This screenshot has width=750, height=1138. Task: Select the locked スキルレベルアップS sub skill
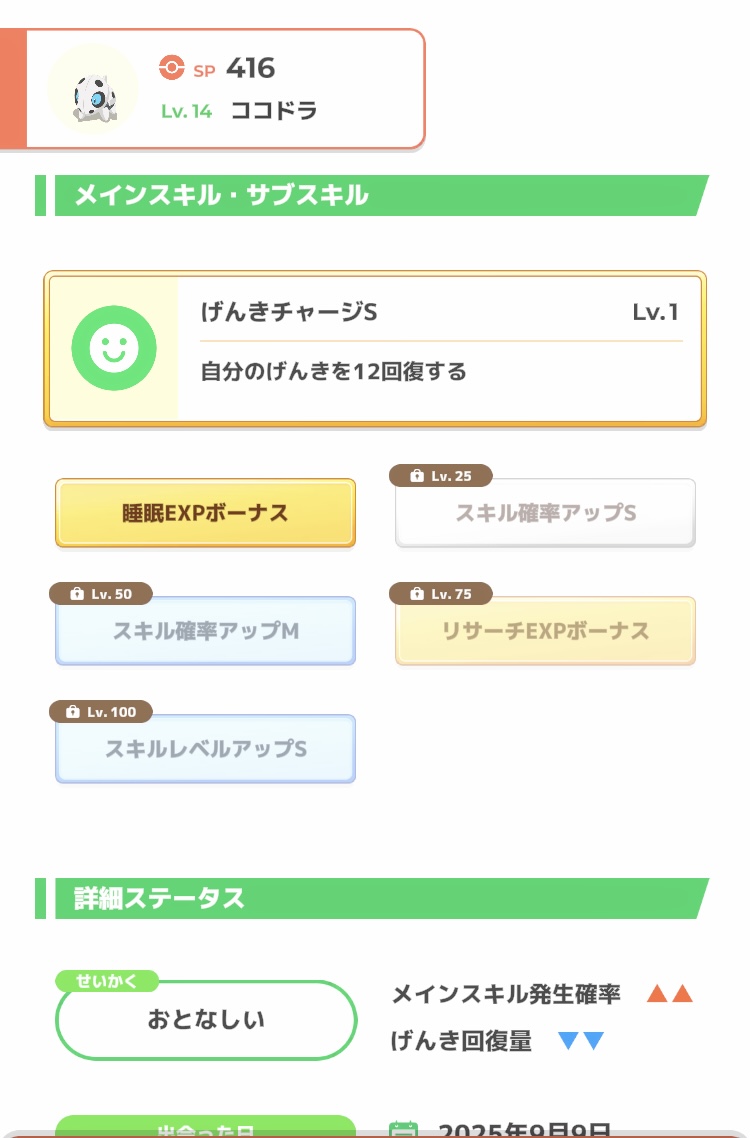click(205, 750)
